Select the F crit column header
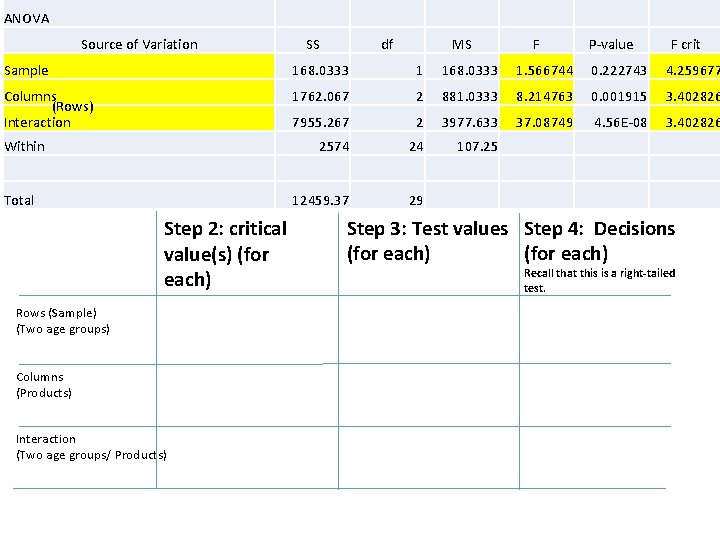 click(x=686, y=45)
